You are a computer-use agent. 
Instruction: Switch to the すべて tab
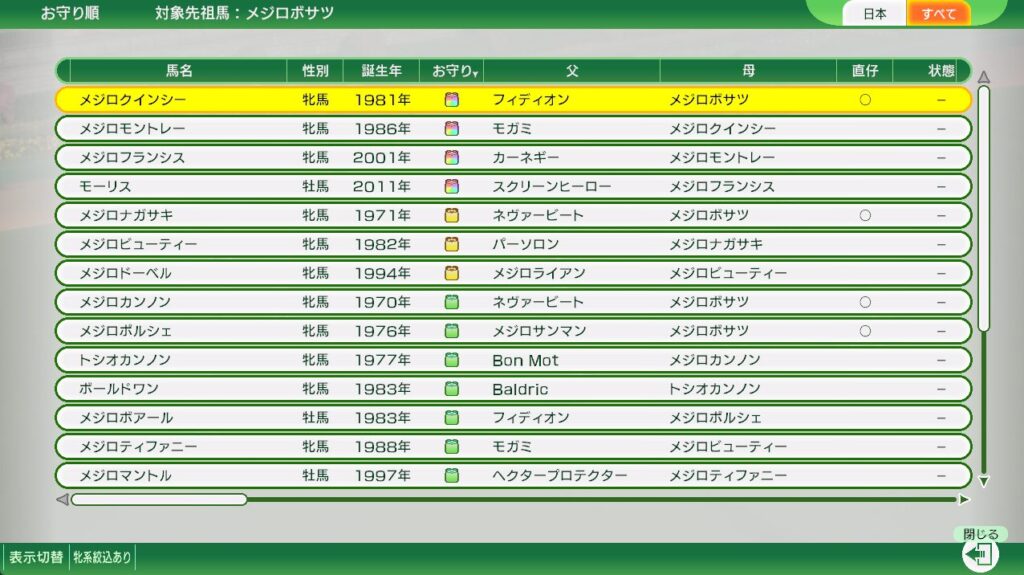[938, 14]
